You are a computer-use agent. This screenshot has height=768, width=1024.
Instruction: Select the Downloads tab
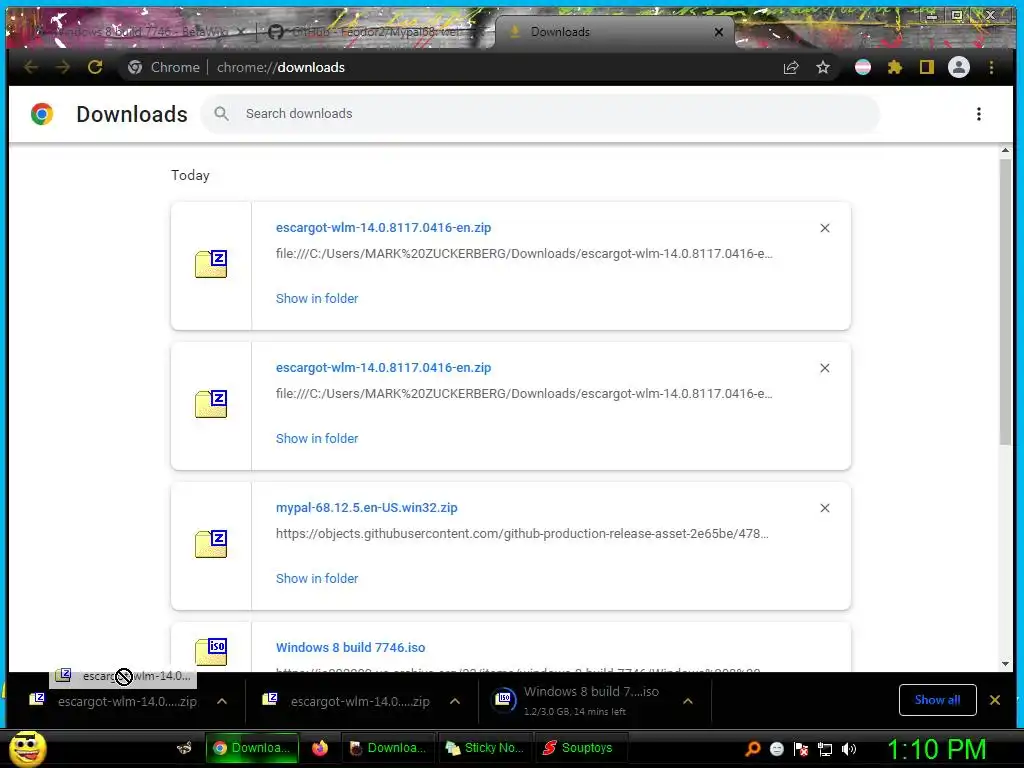(x=614, y=31)
